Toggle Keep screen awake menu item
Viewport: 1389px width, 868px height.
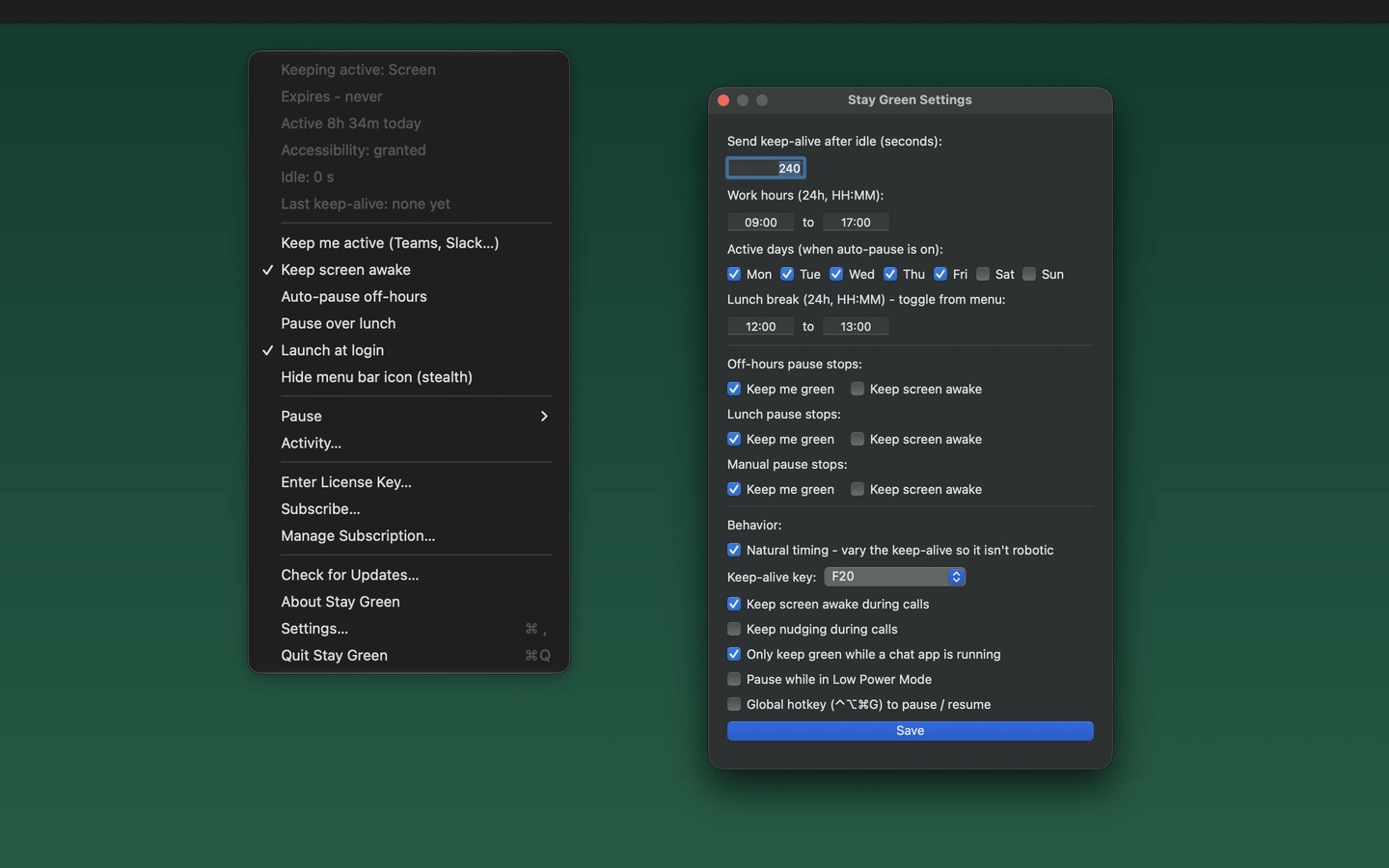click(x=409, y=270)
